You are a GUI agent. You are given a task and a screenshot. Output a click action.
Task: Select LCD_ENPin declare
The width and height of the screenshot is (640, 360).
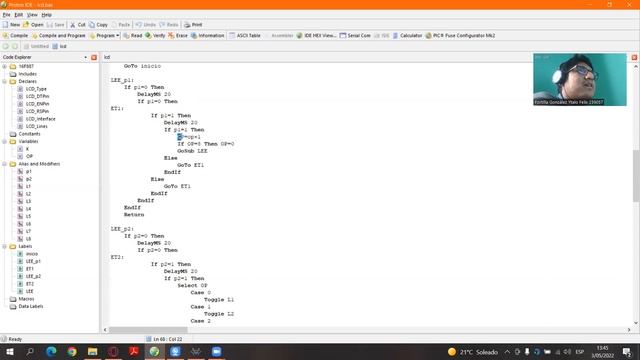37,104
